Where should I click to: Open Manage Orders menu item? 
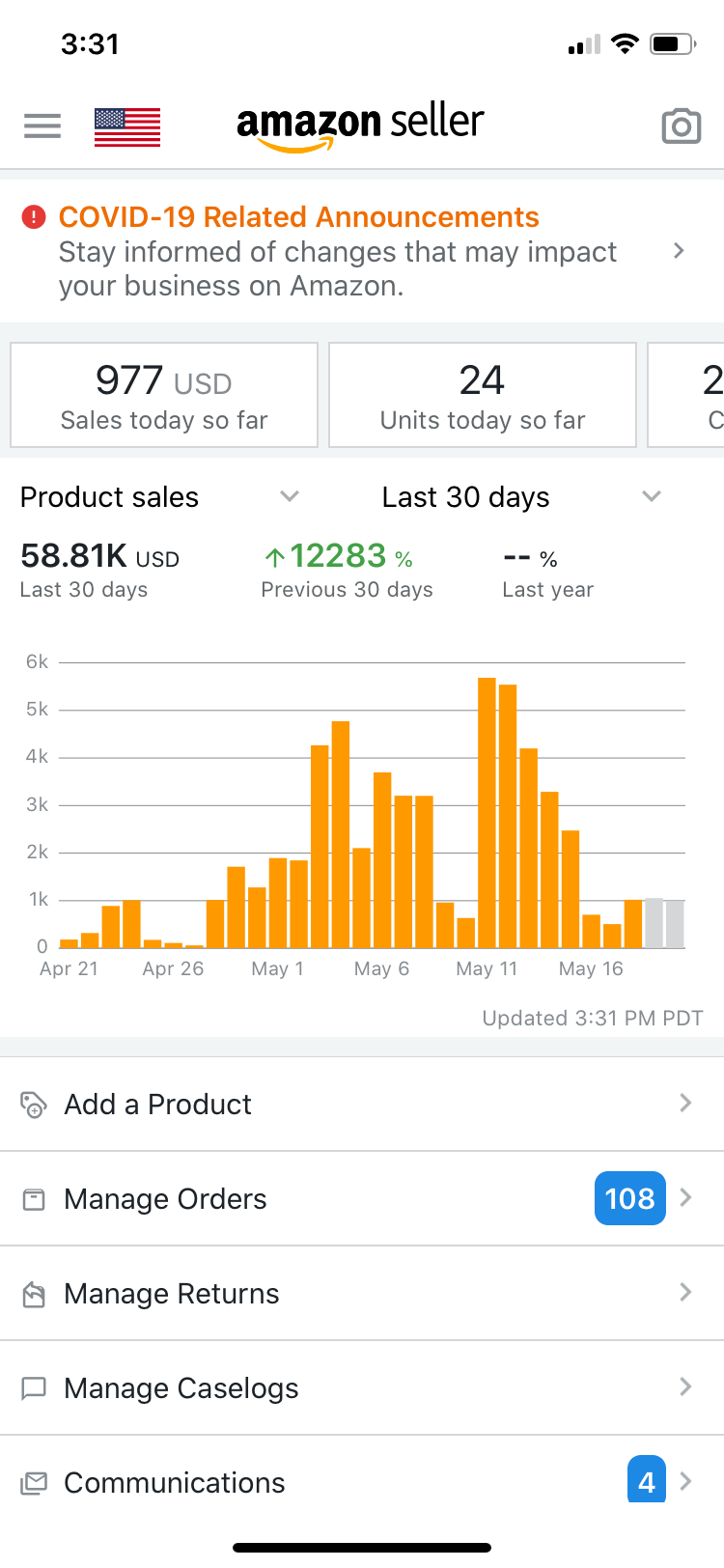(x=165, y=1199)
